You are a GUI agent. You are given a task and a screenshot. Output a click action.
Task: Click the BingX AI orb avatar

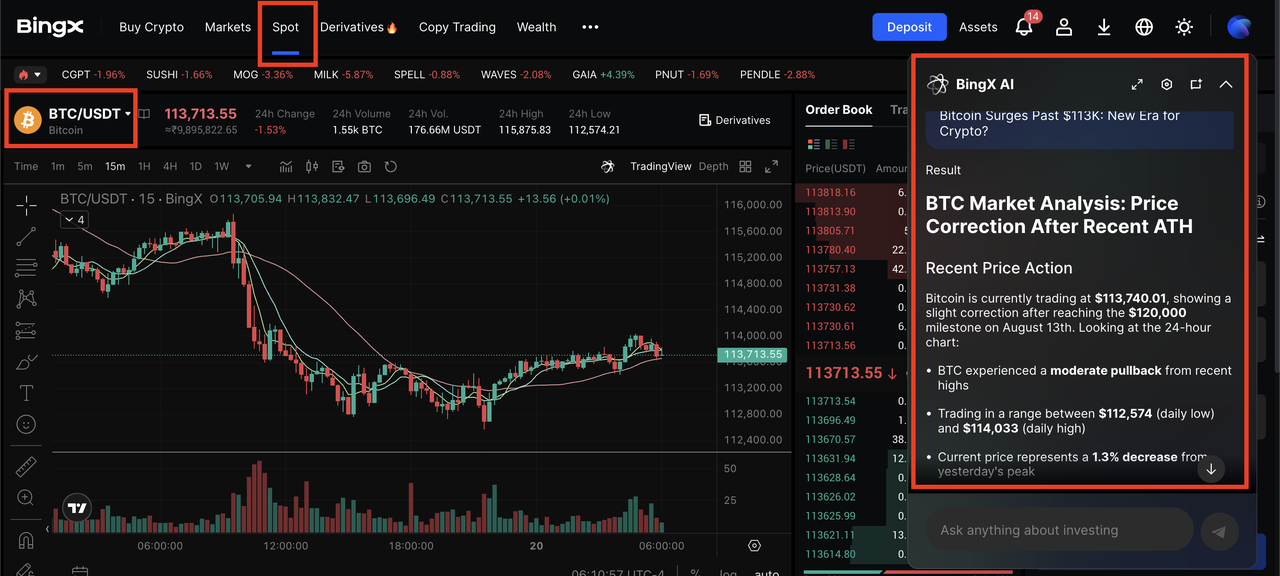(x=1240, y=27)
